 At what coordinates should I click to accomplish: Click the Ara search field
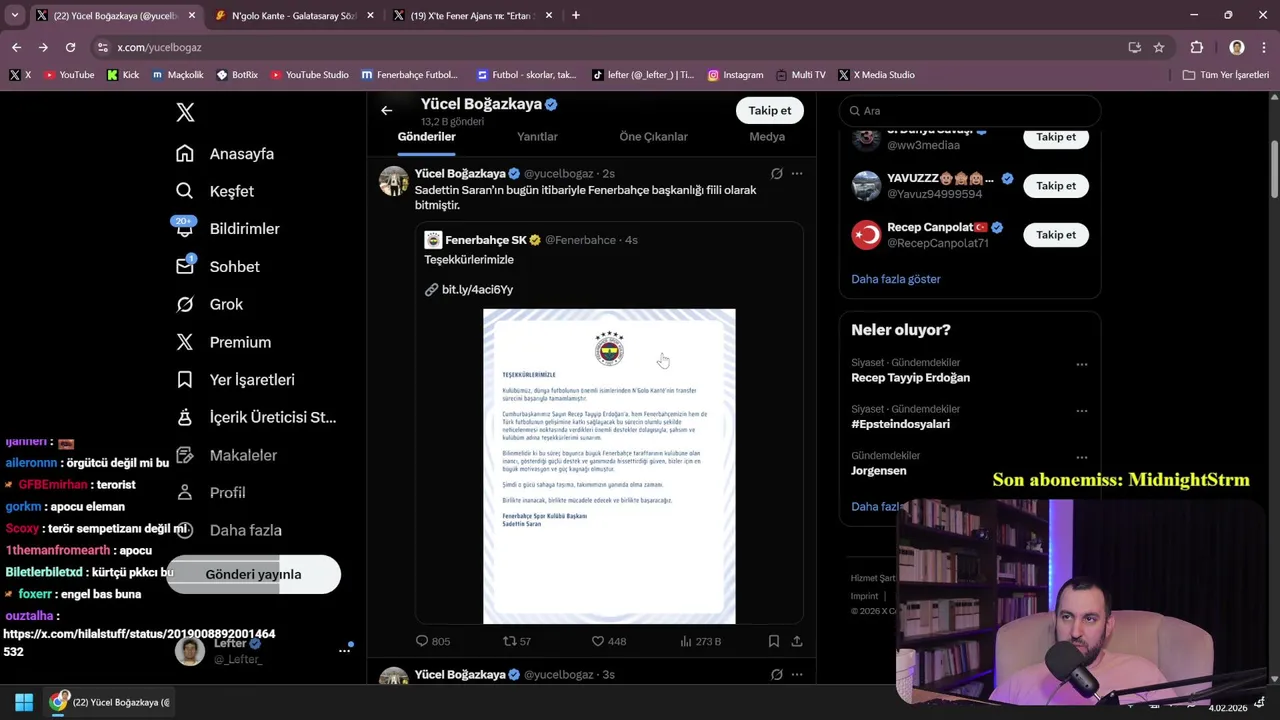pyautogui.click(x=970, y=111)
